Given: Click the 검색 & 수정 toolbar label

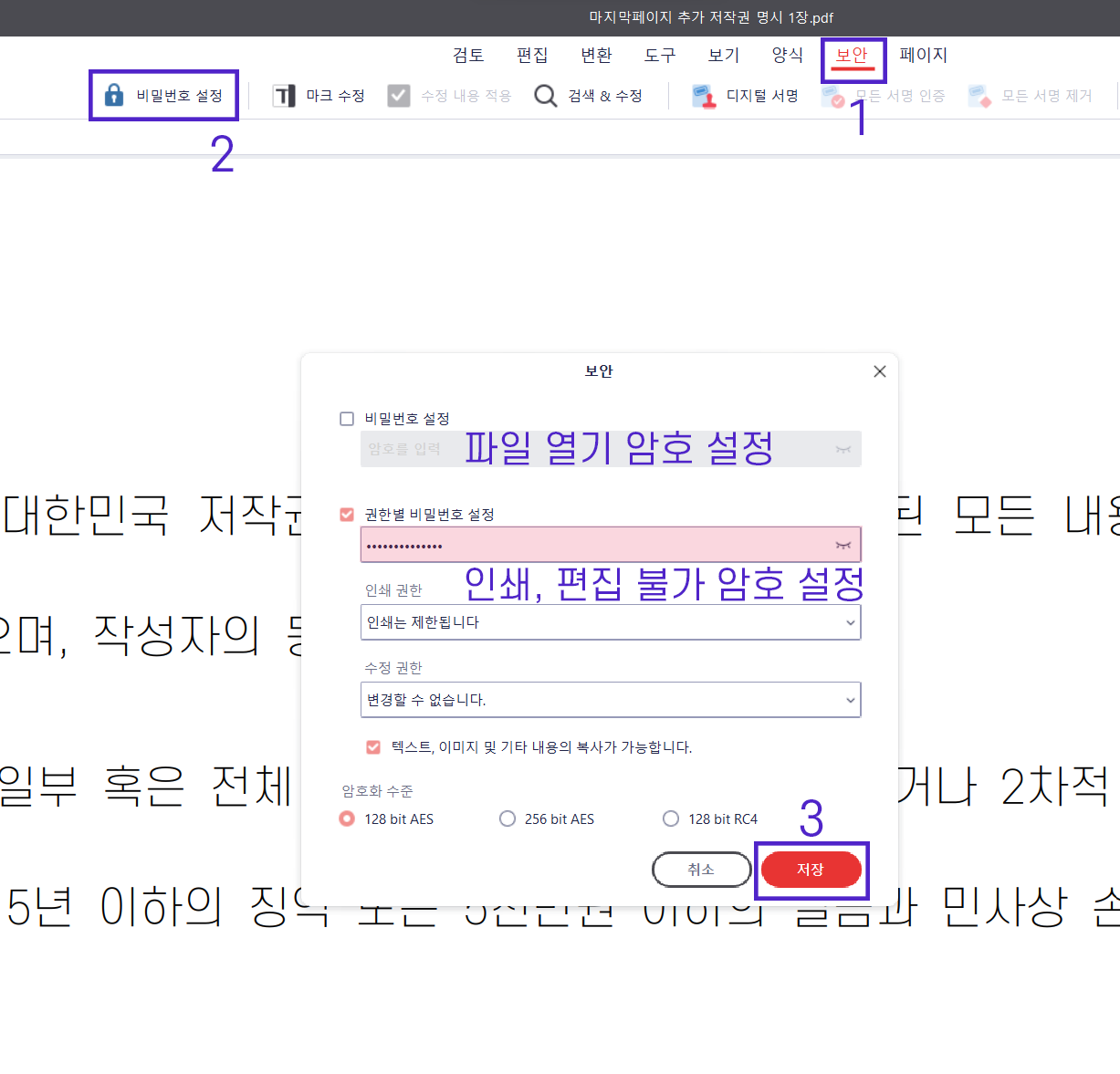Looking at the screenshot, I should point(605,96).
